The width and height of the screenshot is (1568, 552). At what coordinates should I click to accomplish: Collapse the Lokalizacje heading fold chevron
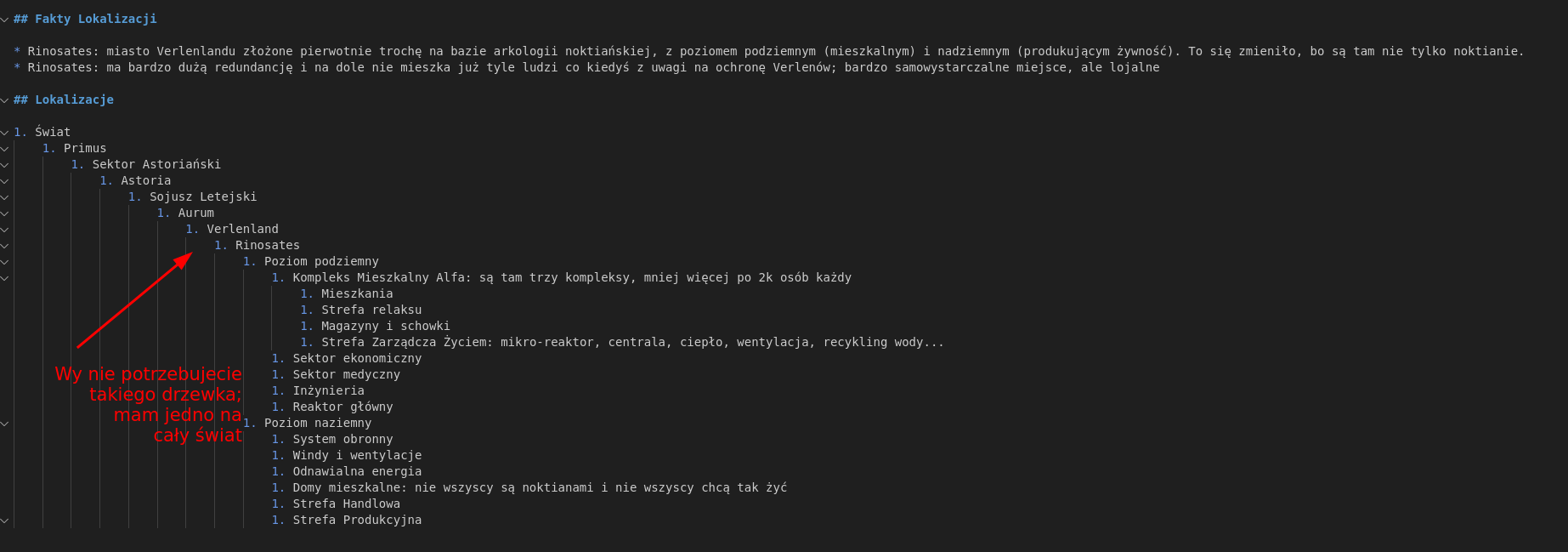[x=5, y=100]
